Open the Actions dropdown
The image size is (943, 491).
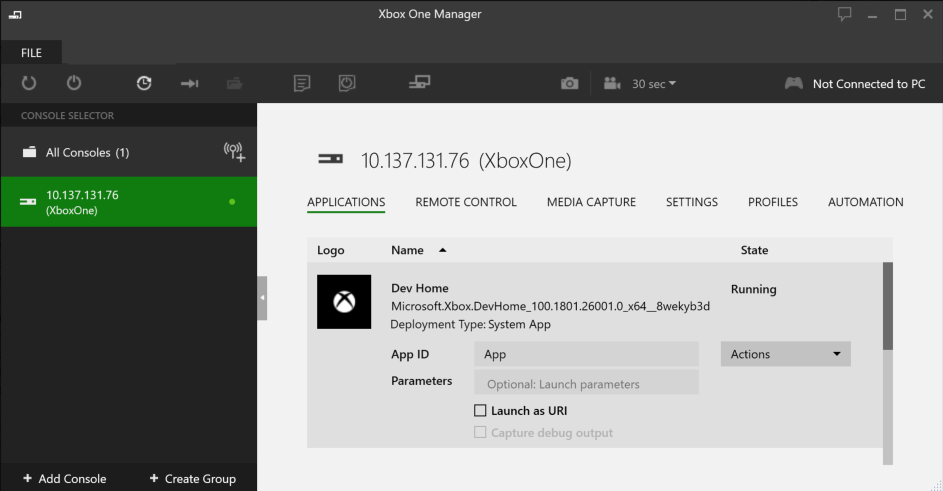785,354
